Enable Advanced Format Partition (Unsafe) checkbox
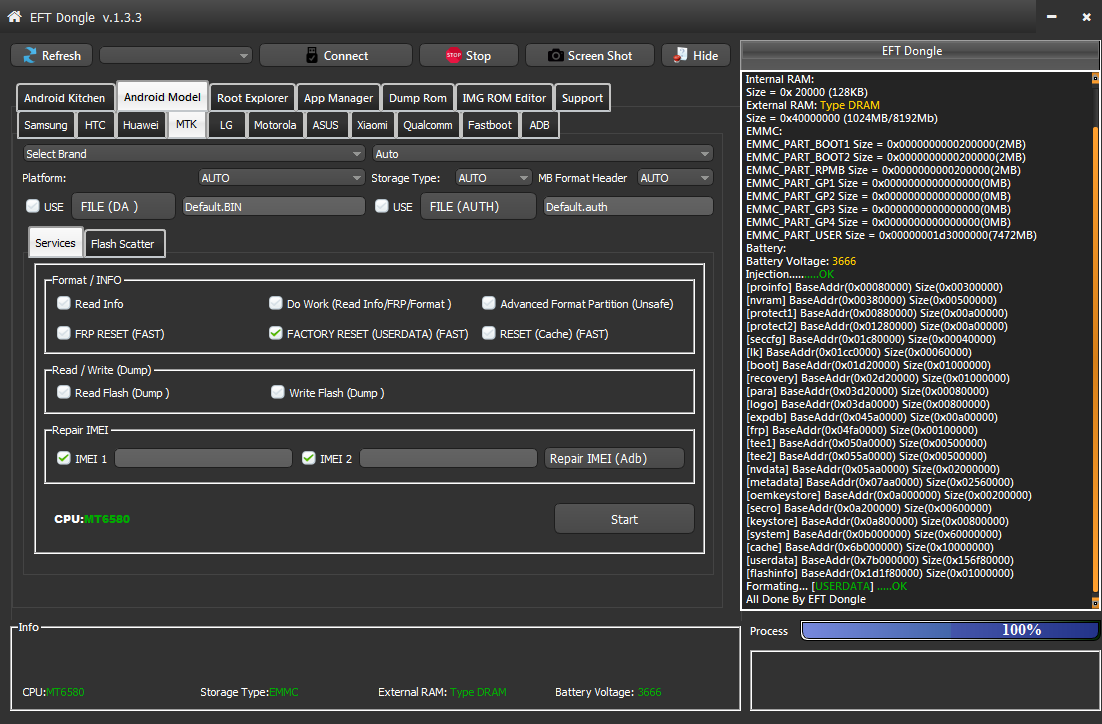 click(488, 303)
